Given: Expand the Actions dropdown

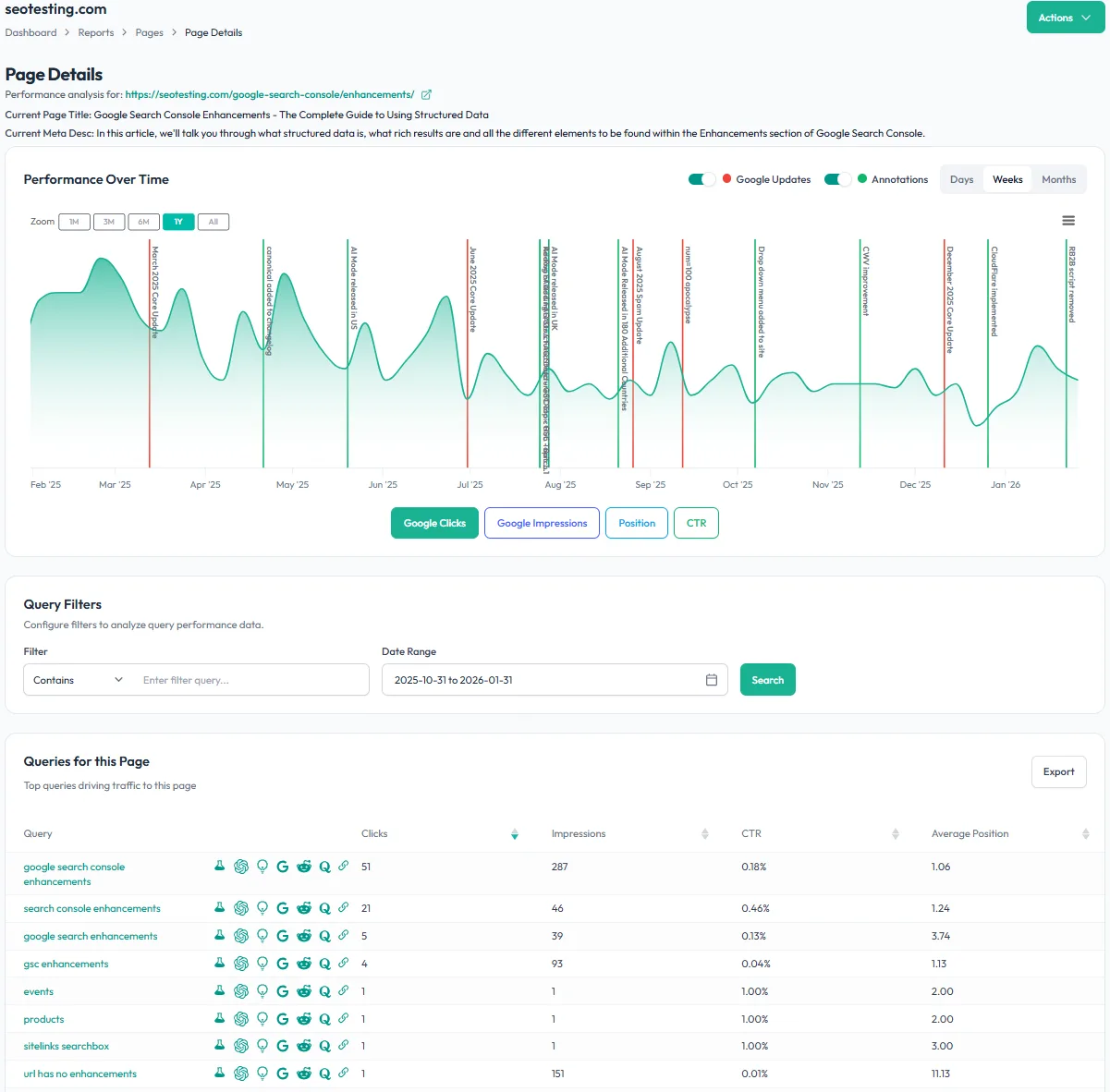Looking at the screenshot, I should click(1065, 18).
